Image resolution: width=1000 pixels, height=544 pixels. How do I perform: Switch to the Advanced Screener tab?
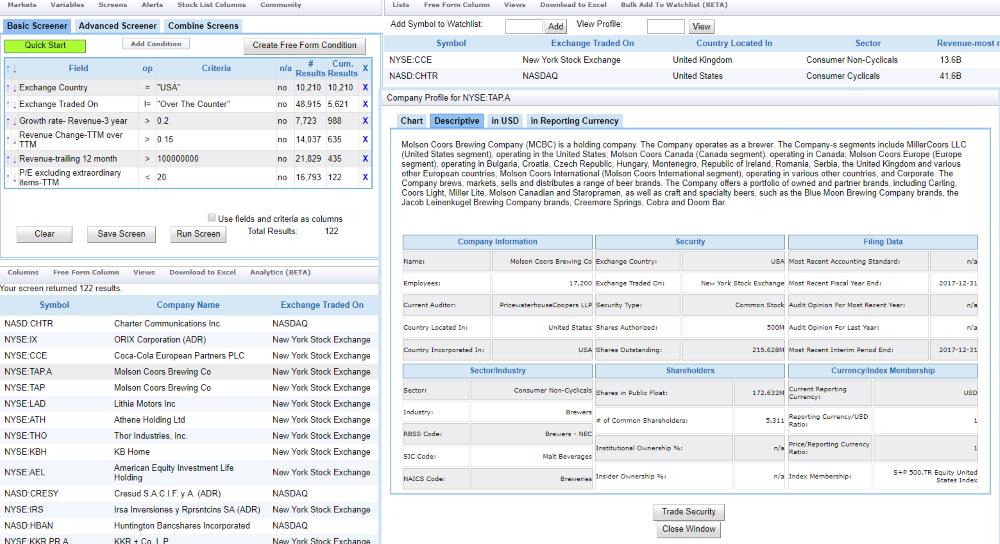point(117,26)
